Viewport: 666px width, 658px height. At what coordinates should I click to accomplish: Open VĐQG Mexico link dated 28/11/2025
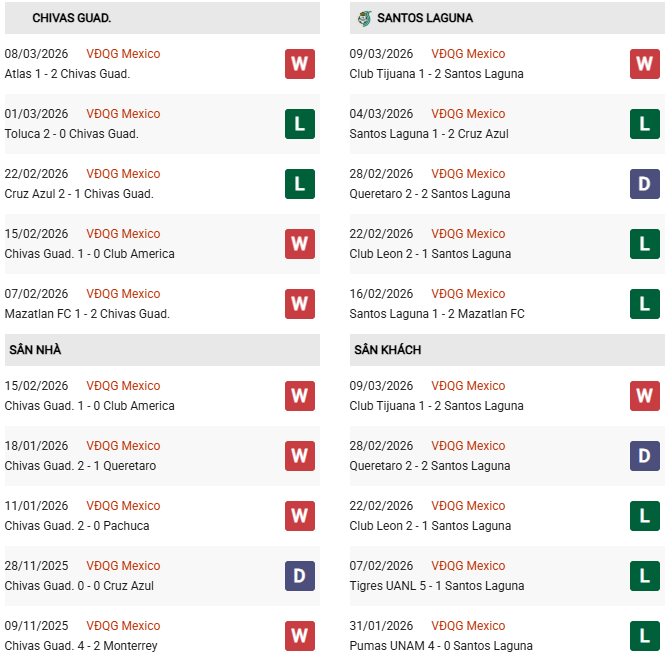123,566
